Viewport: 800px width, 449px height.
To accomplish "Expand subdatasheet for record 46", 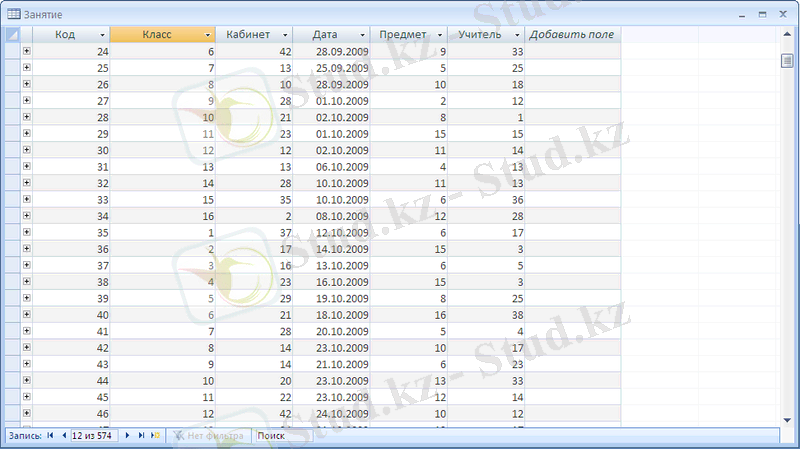I will pyautogui.click(x=27, y=413).
